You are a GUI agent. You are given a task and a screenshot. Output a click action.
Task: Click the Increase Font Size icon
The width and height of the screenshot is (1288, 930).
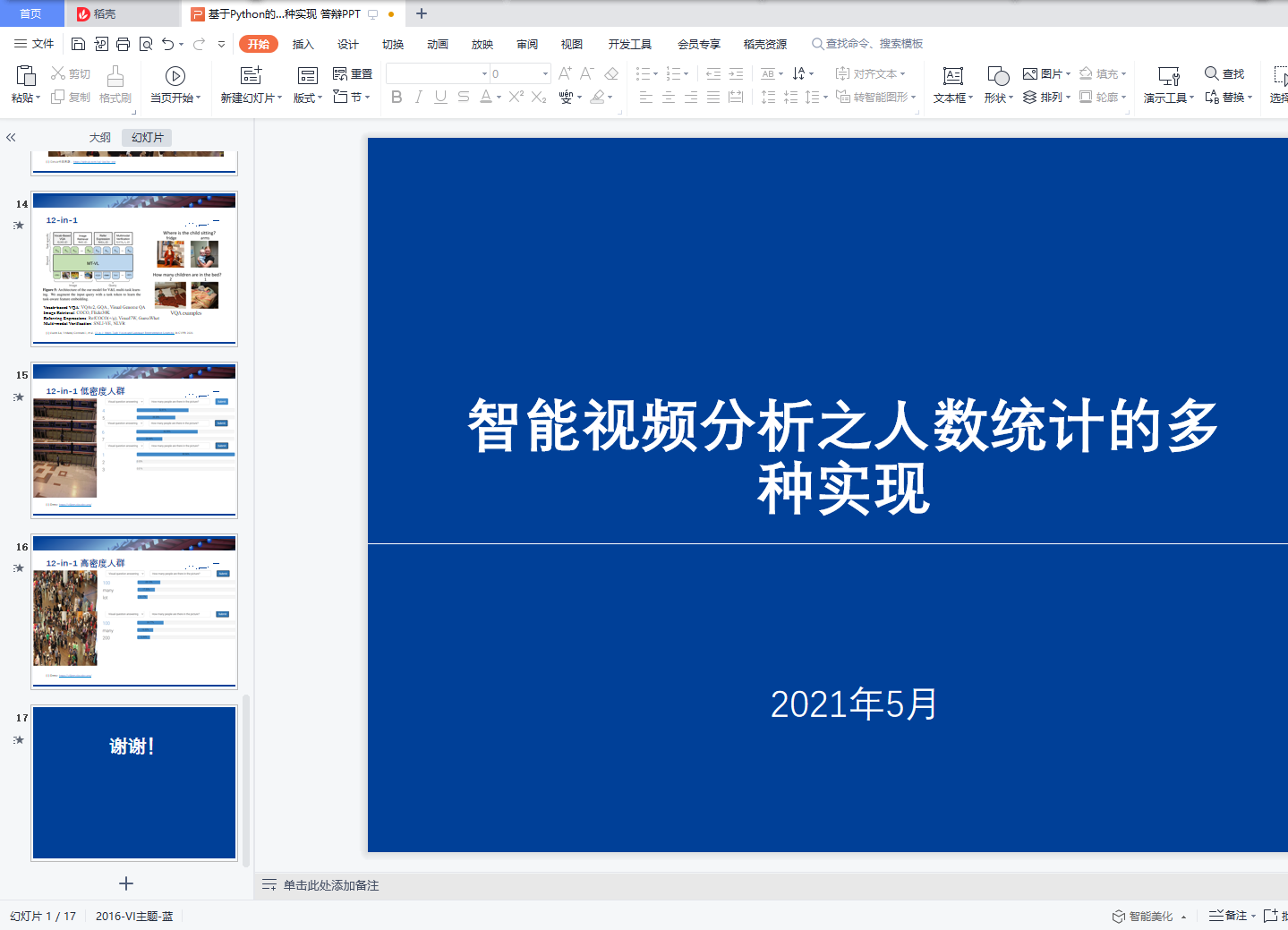(565, 73)
